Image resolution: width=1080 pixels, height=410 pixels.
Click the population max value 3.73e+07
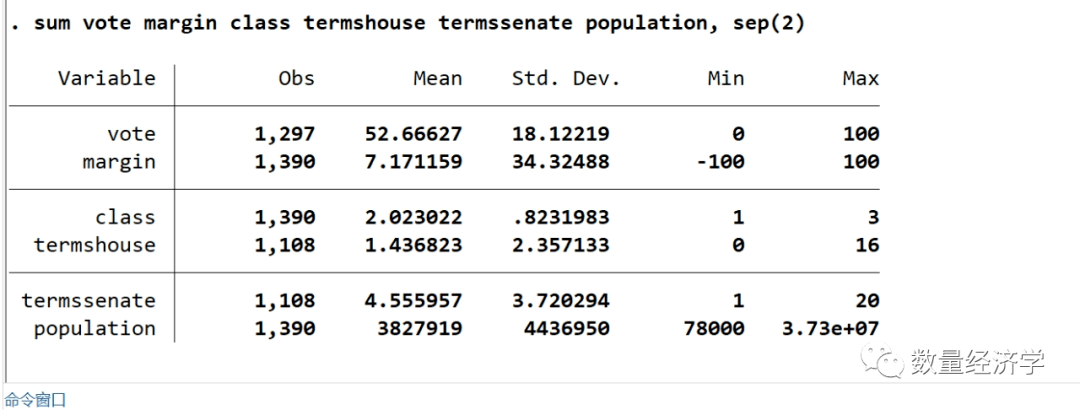coord(832,328)
